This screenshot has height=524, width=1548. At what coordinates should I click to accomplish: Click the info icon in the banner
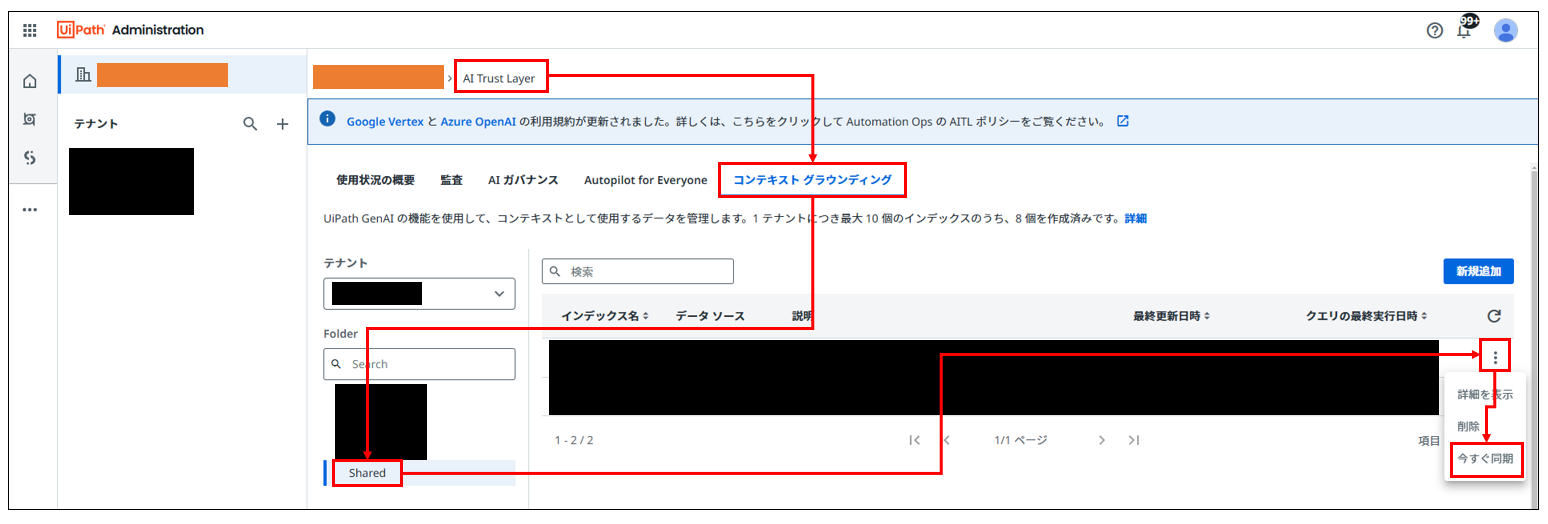coord(327,120)
